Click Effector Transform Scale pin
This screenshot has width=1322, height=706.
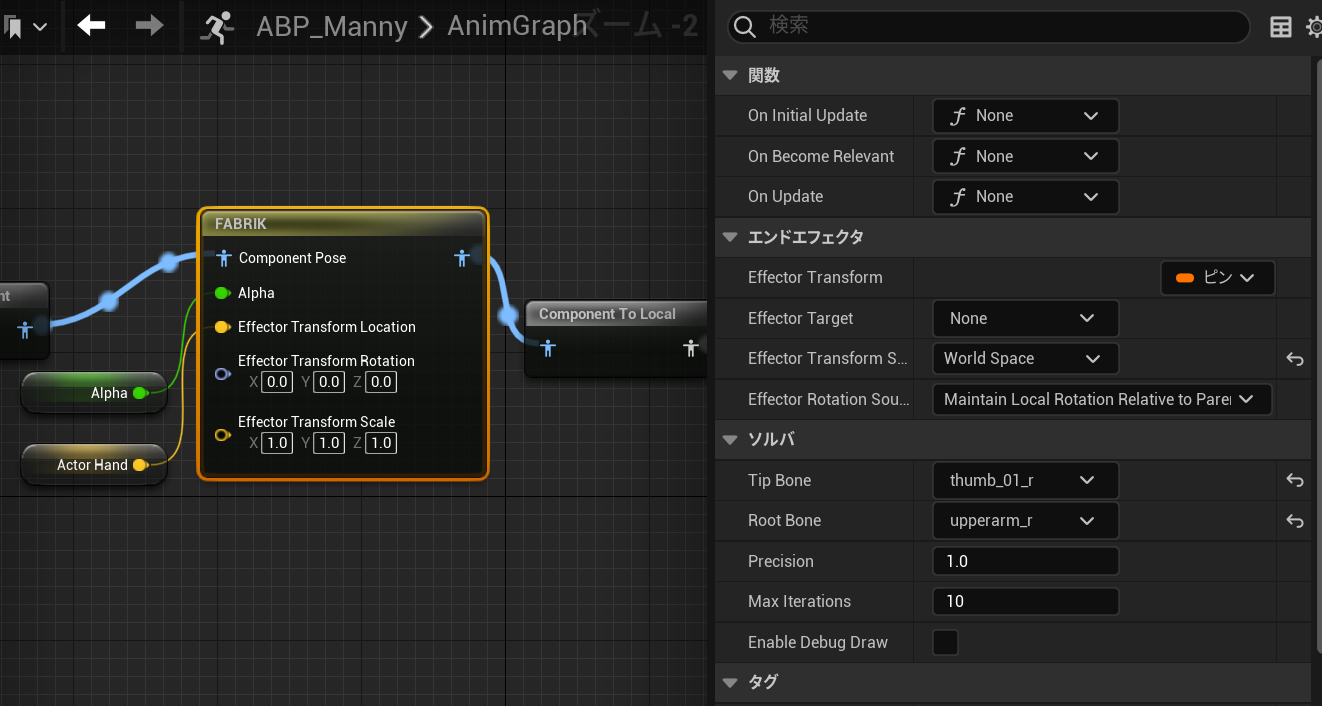pyautogui.click(x=222, y=435)
